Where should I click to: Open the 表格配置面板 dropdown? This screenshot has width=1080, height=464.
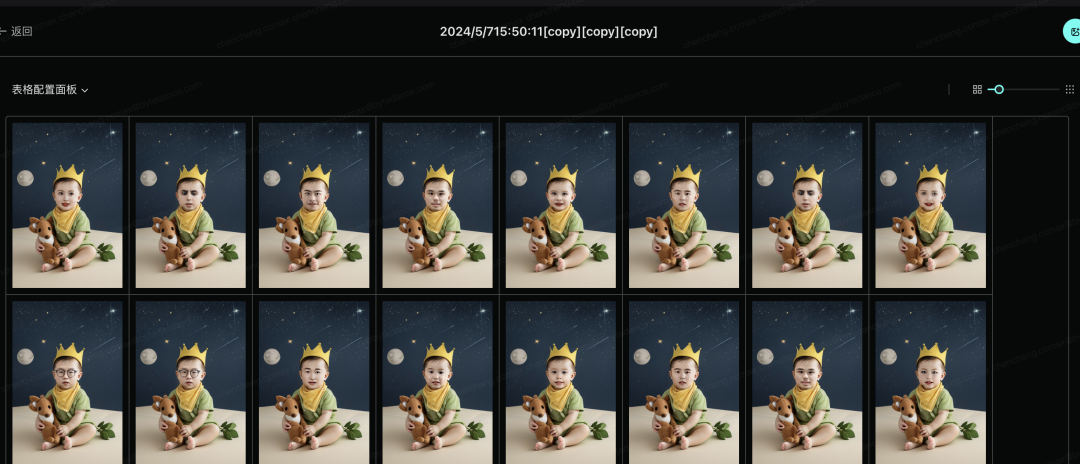(50, 89)
